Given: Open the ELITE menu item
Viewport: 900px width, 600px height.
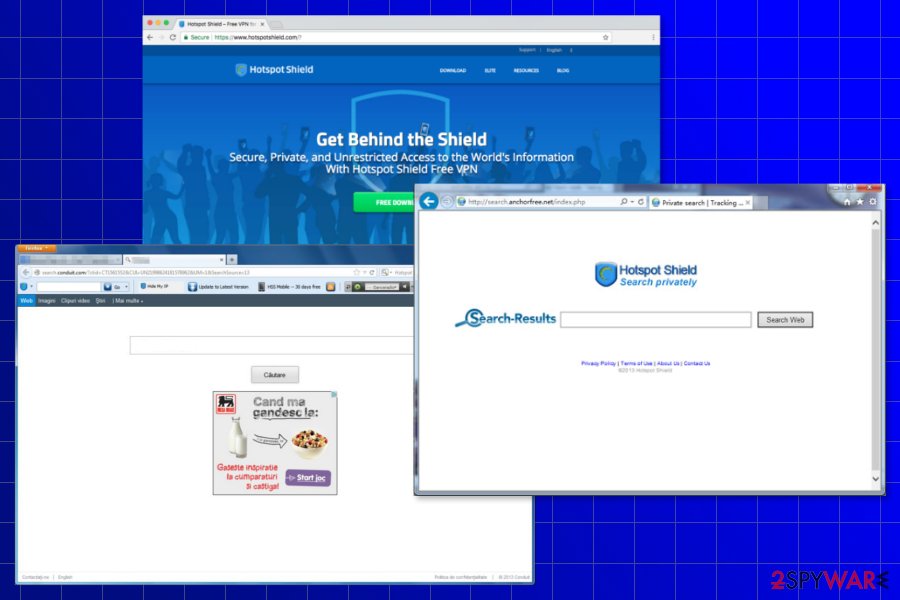Looking at the screenshot, I should point(490,71).
